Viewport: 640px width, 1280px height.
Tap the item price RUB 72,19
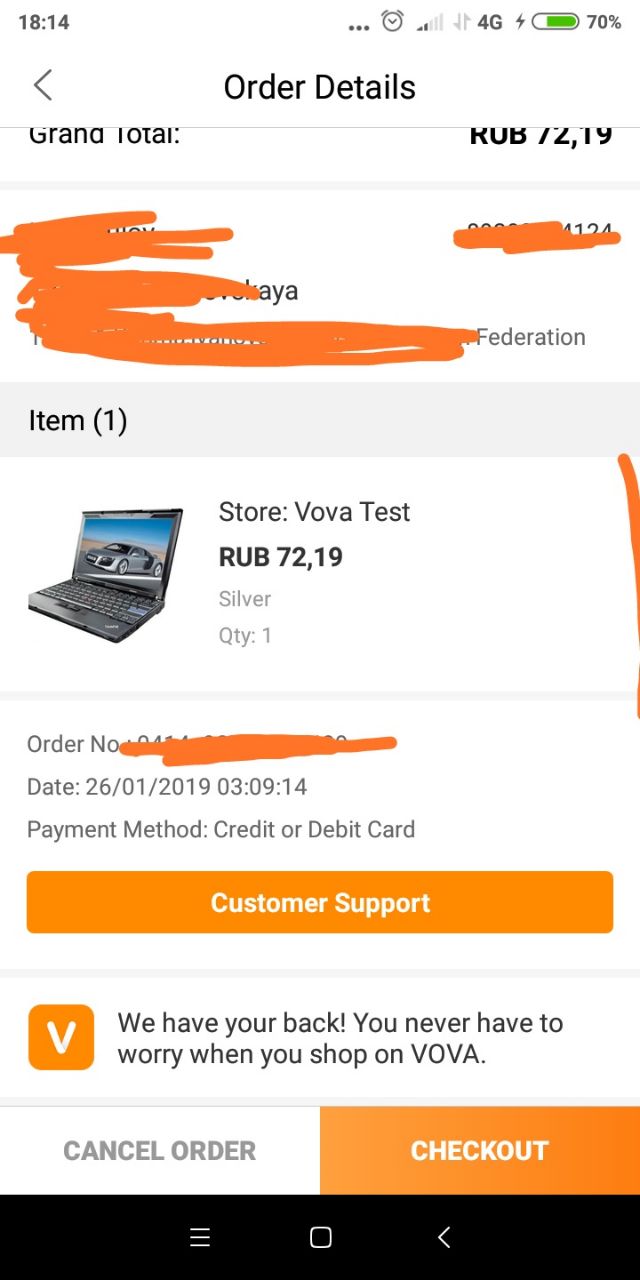pos(281,557)
